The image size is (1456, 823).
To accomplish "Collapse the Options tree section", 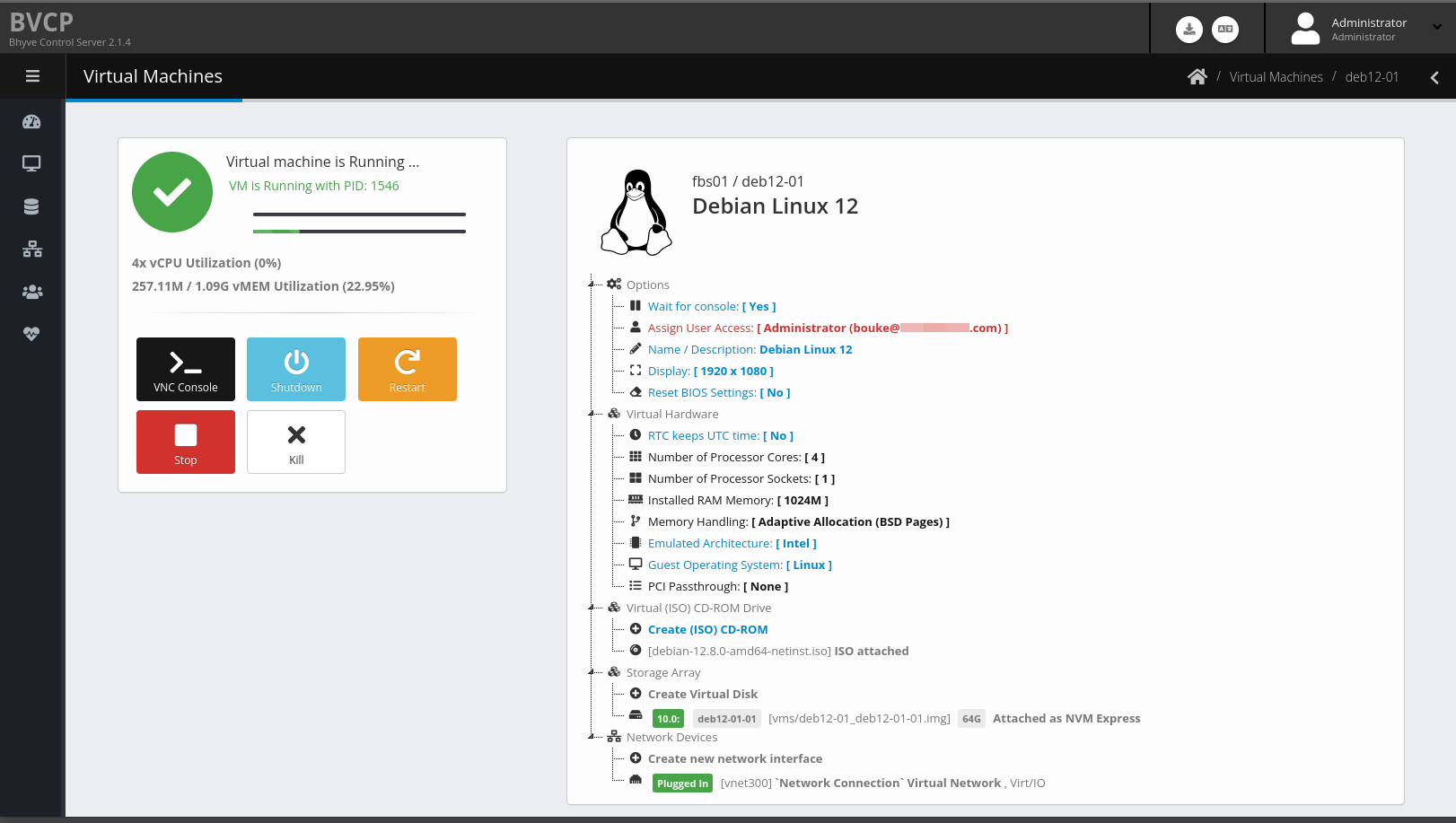I will 591,285.
